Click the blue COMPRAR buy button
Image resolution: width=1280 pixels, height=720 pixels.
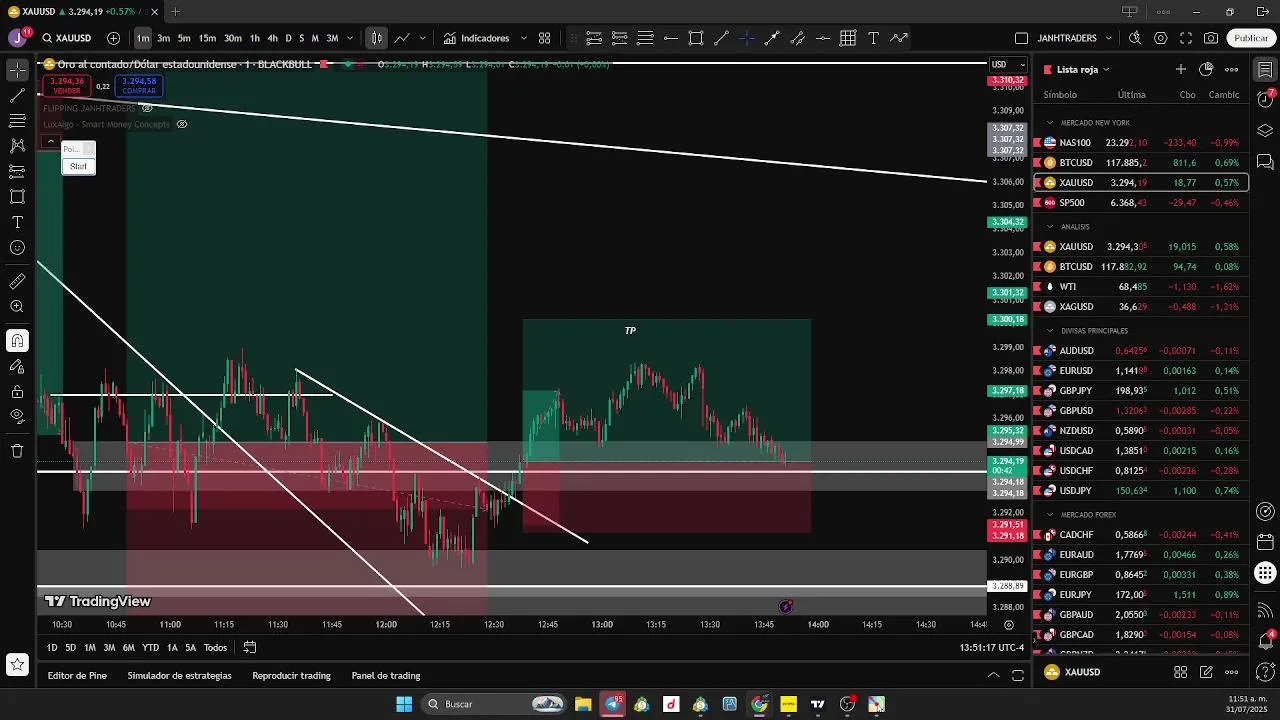[139, 86]
